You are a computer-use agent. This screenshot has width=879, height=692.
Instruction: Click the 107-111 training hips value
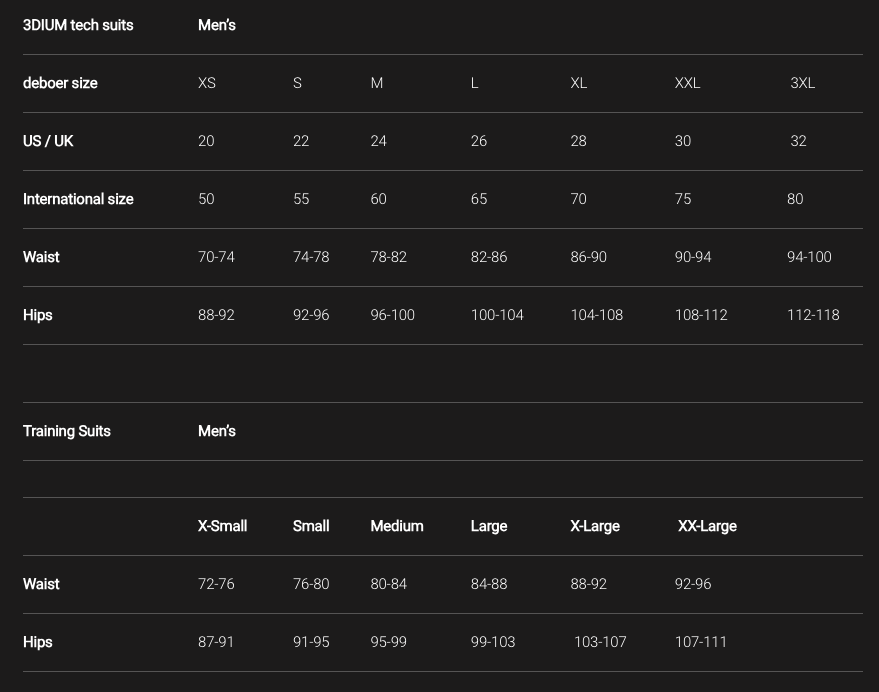701,642
